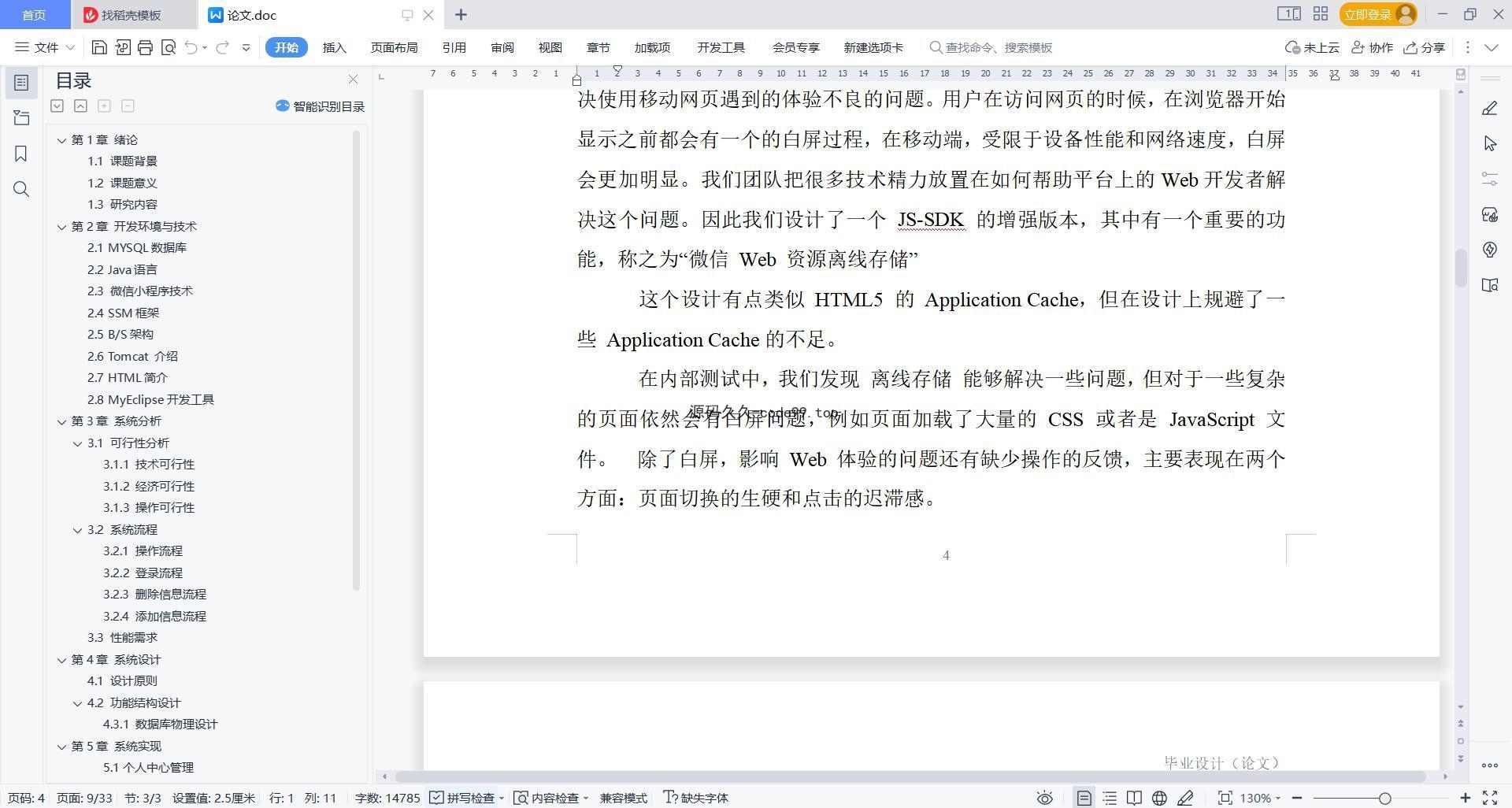Click the vertical scrollbar thumb of document
1512x808 pixels.
click(x=1461, y=268)
